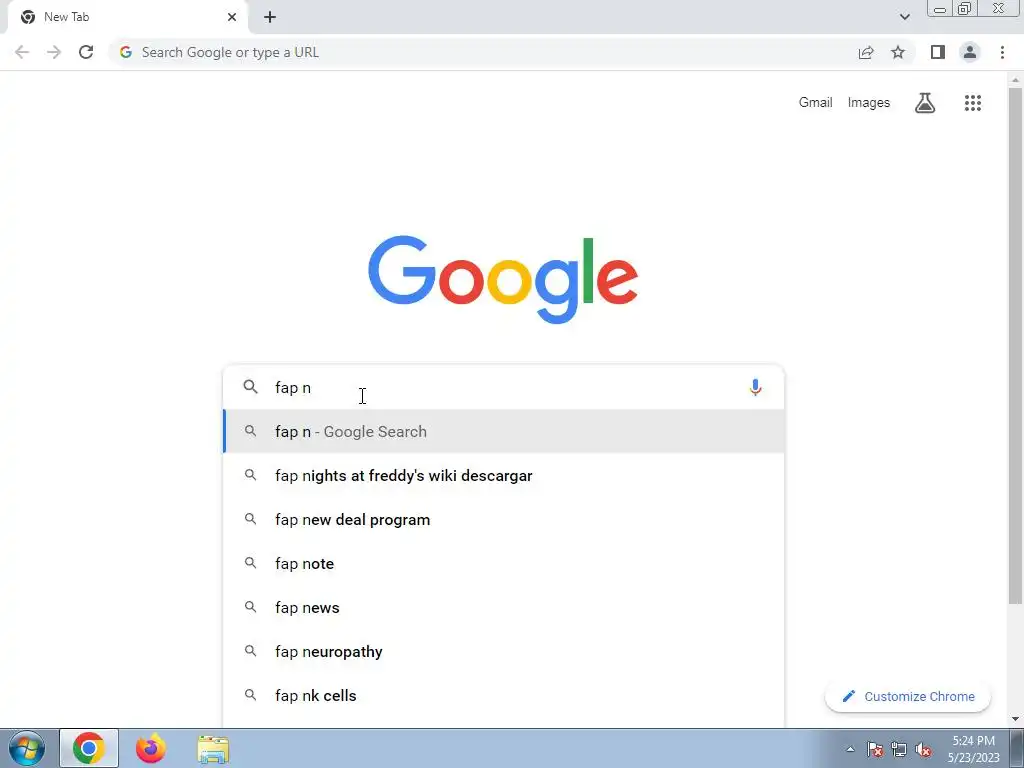1024x768 pixels.
Task: Open the Images link
Action: (869, 103)
